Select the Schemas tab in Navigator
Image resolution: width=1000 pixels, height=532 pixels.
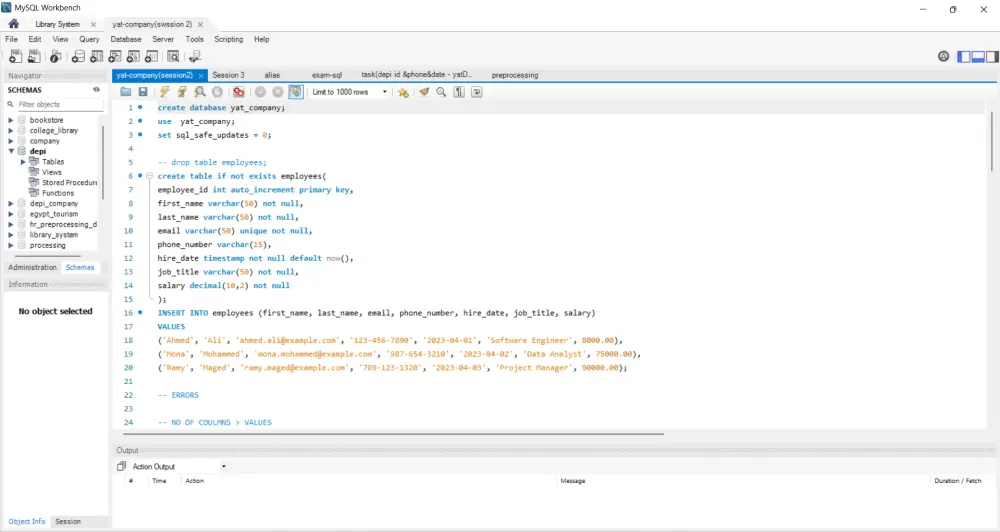pos(80,267)
